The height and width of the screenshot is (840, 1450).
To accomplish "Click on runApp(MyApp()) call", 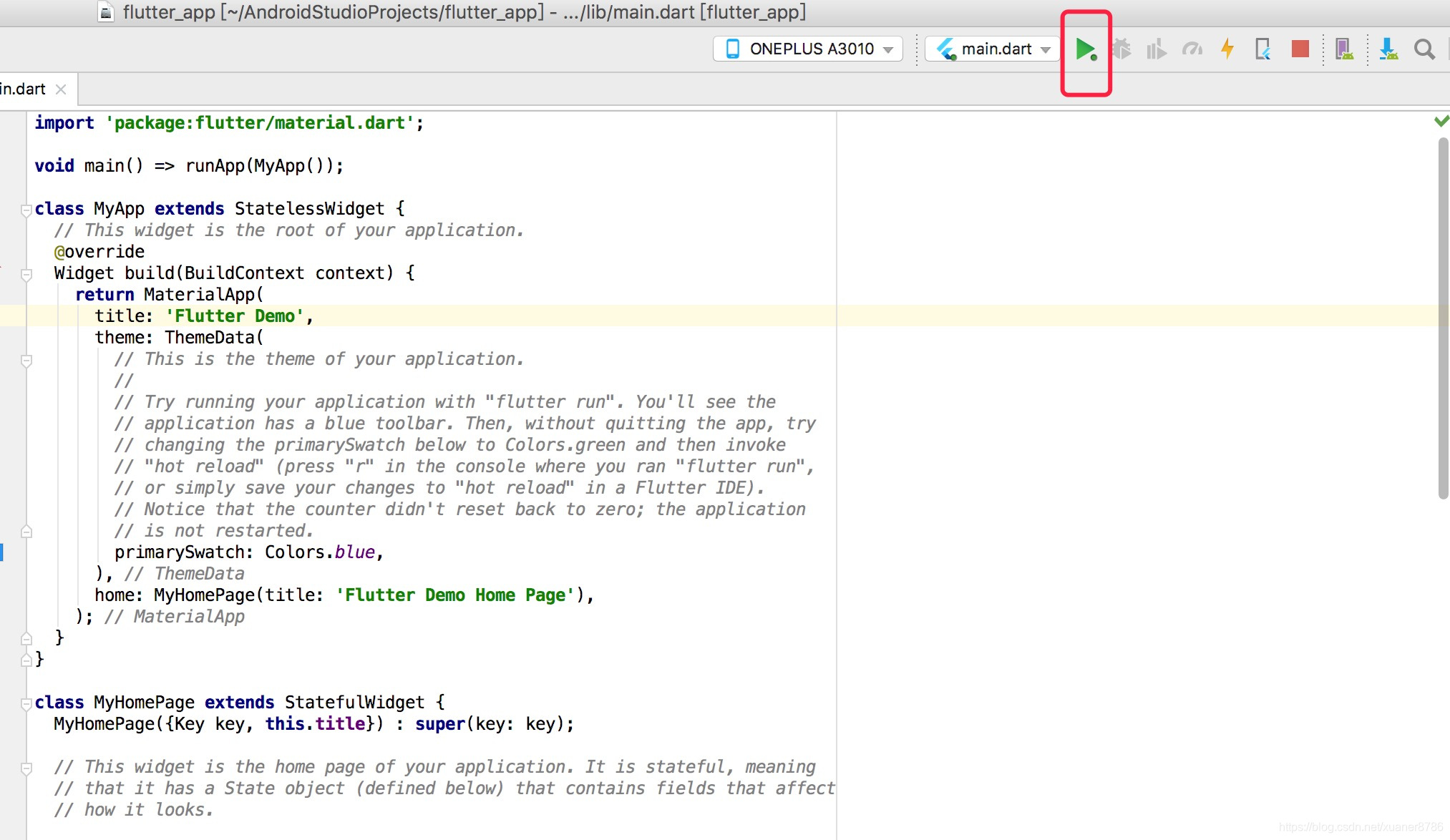I will [x=259, y=166].
